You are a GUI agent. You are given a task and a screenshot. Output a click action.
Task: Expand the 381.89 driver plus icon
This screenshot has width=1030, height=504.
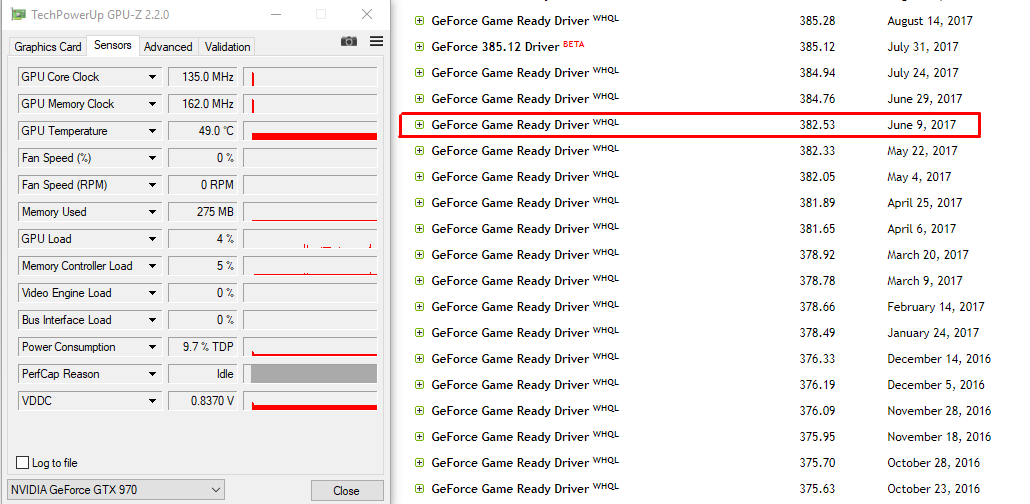(419, 202)
